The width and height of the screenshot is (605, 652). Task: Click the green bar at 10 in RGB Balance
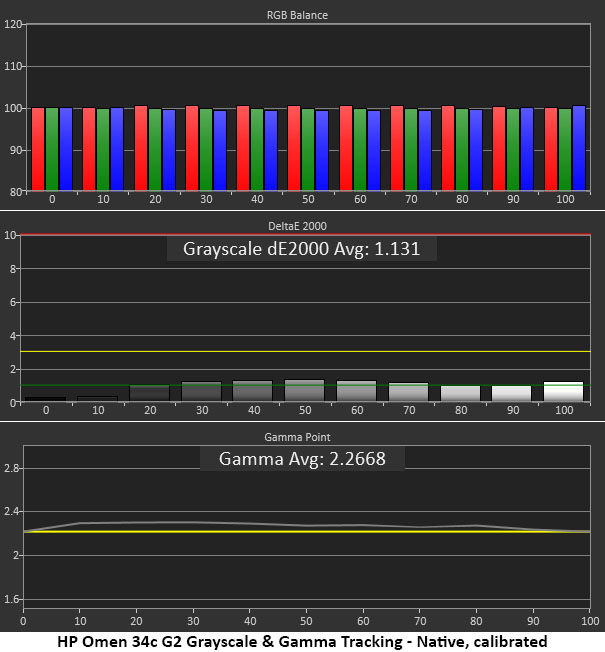coord(103,149)
